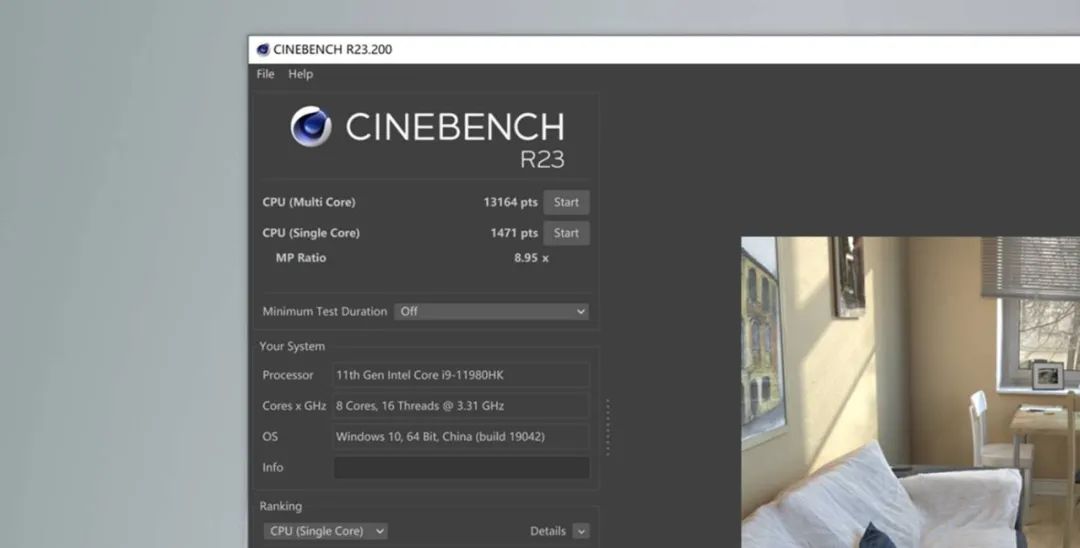
Task: Start the CPU Single Core test
Action: pyautogui.click(x=566, y=233)
